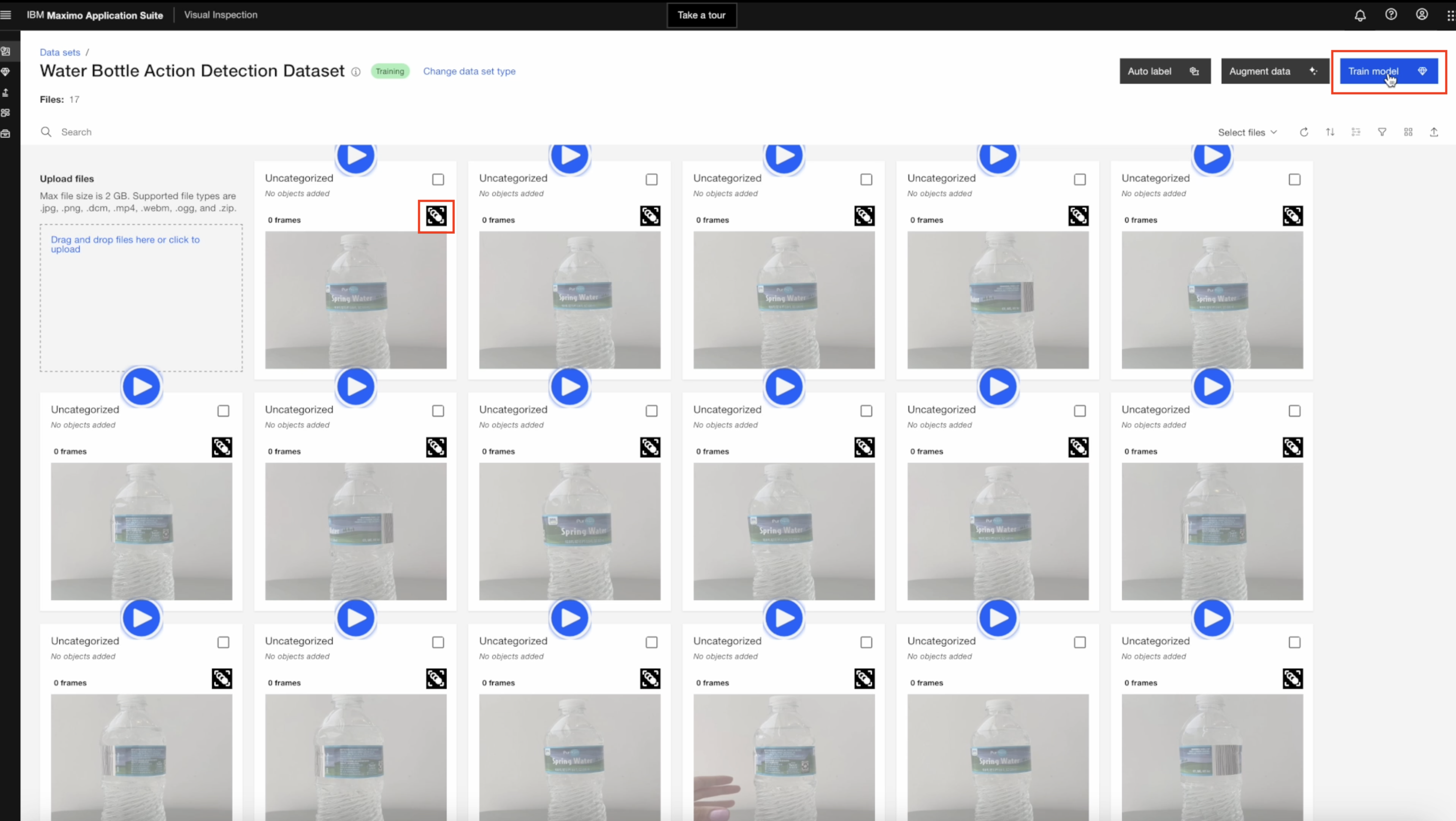The height and width of the screenshot is (821, 1456).
Task: Open the user profile icon
Action: (1421, 15)
